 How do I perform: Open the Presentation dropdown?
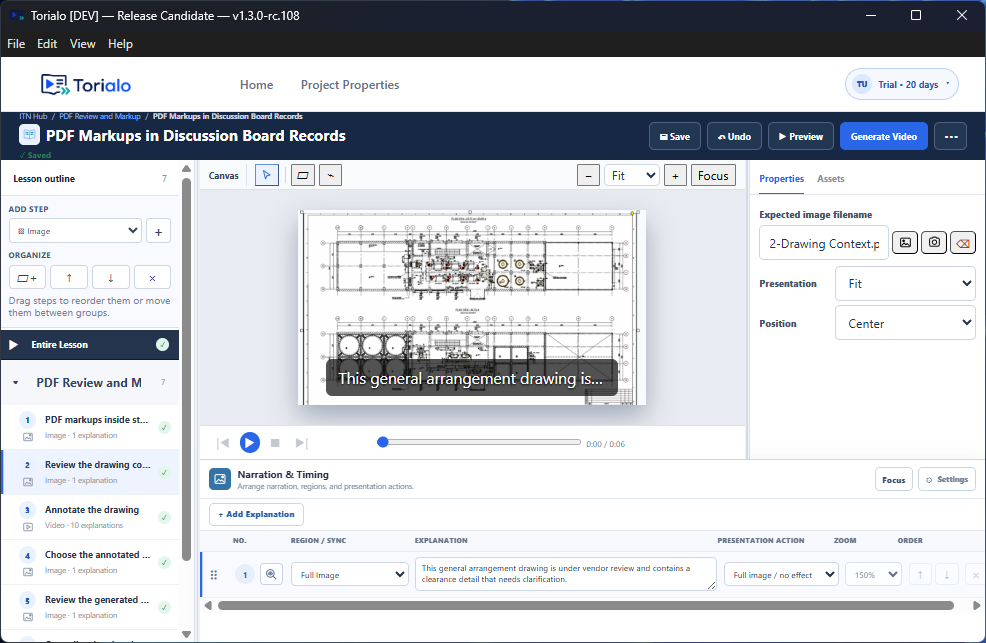(x=905, y=283)
